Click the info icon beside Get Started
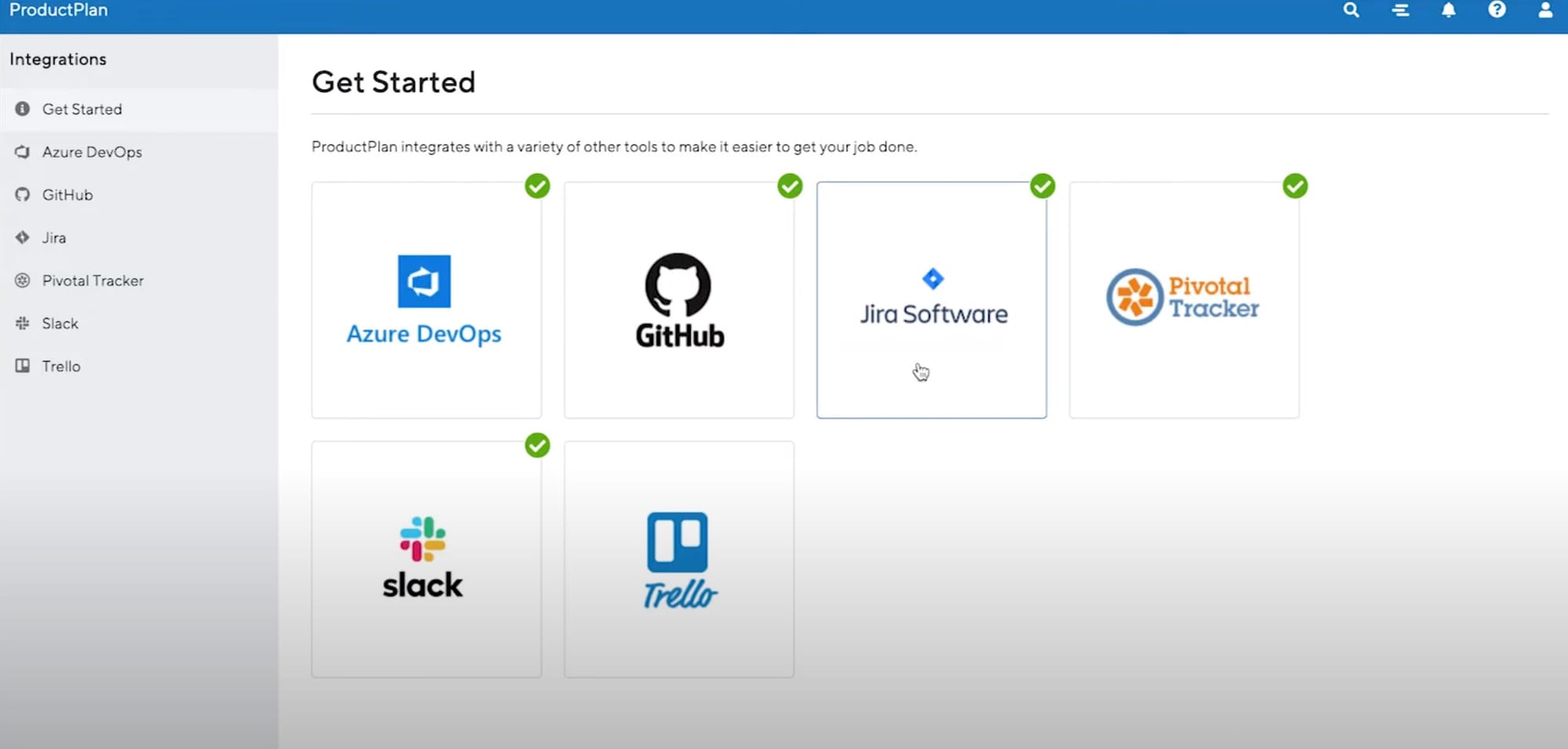Screen dimensions: 1568x749 (23, 109)
